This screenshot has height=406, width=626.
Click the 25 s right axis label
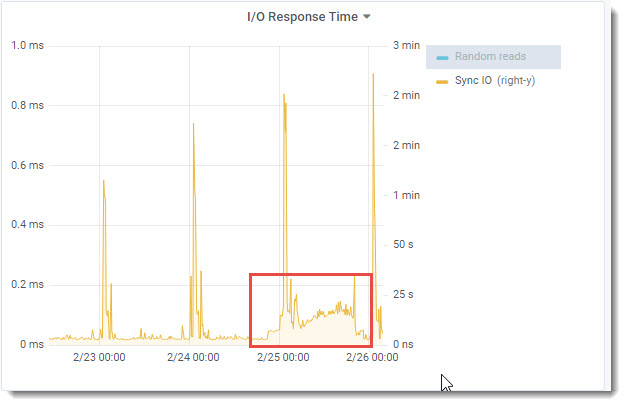click(403, 295)
